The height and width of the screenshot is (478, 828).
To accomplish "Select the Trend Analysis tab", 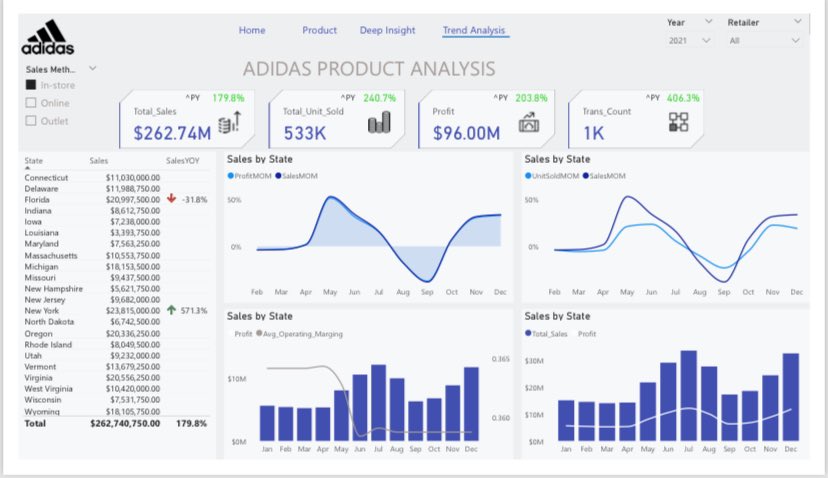I will point(474,31).
